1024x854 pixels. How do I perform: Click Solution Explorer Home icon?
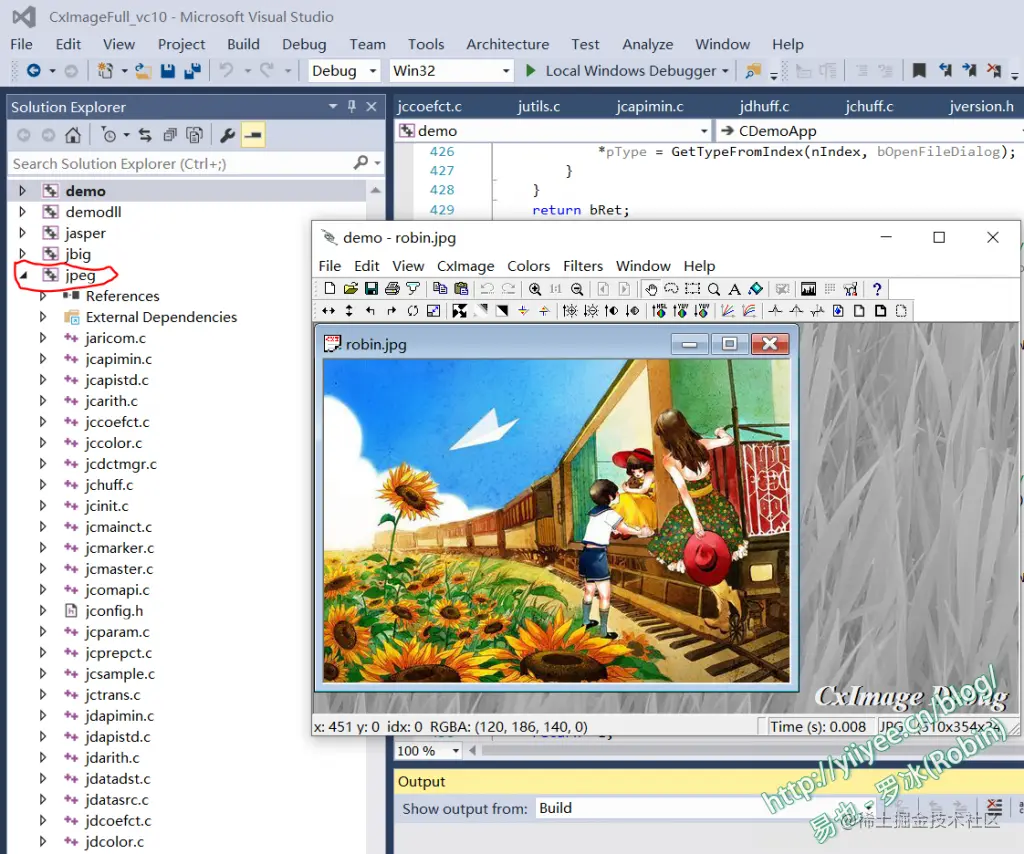click(x=73, y=135)
